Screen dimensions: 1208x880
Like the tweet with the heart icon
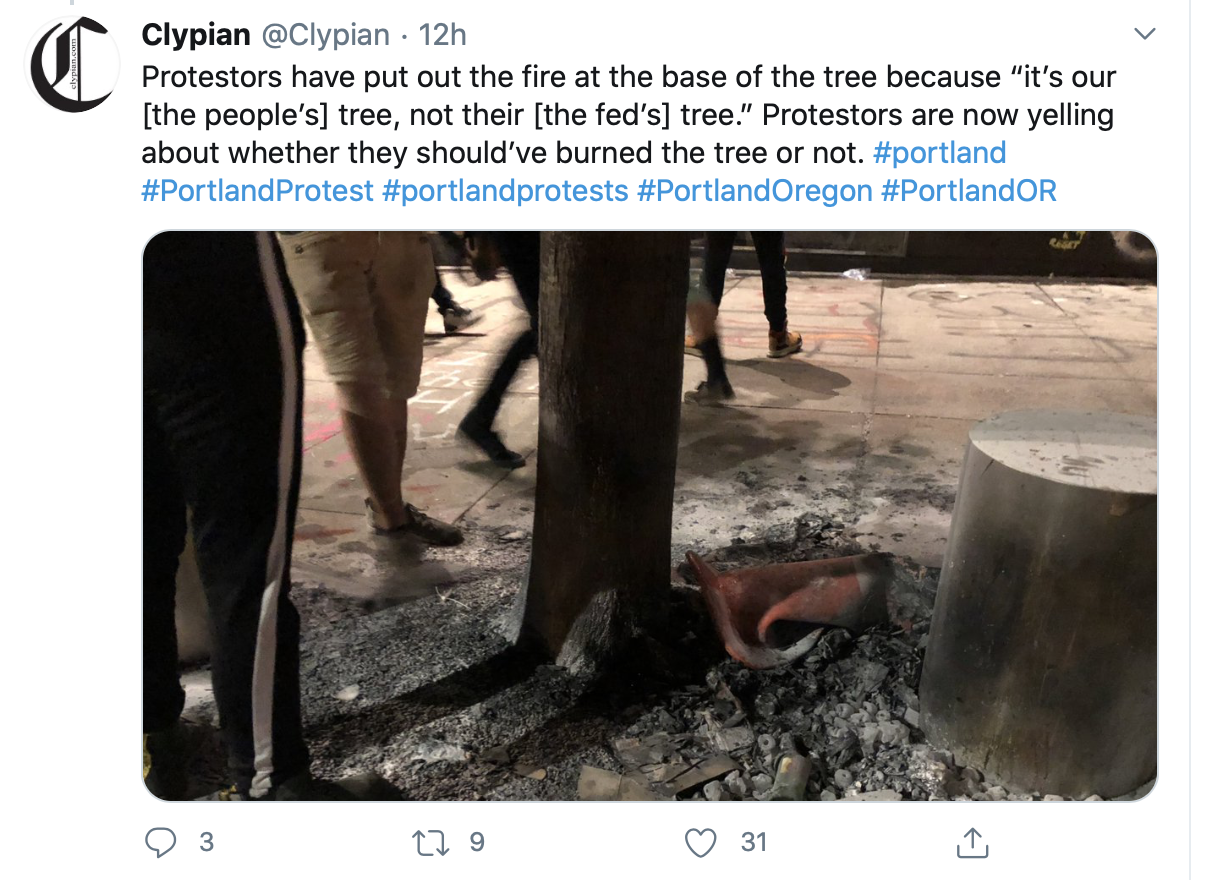702,843
